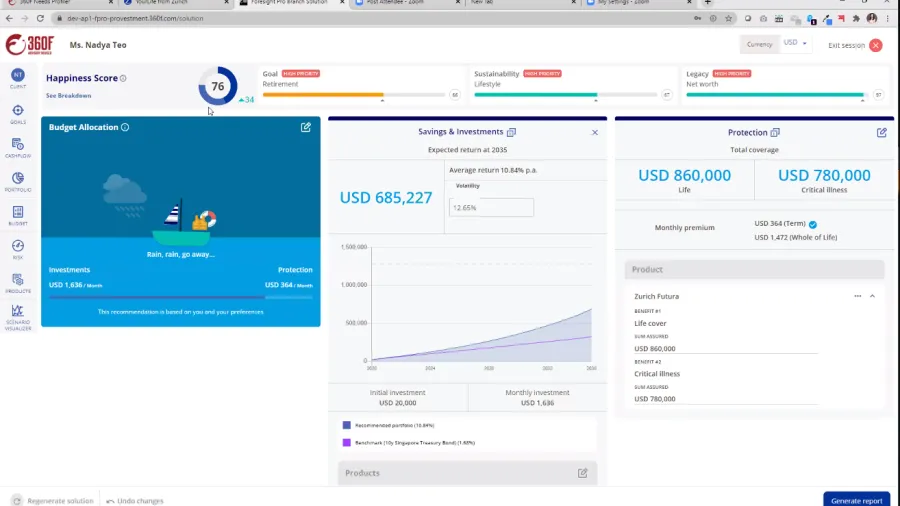This screenshot has height=506, width=900.
Task: Click the Generate report button
Action: click(x=855, y=500)
